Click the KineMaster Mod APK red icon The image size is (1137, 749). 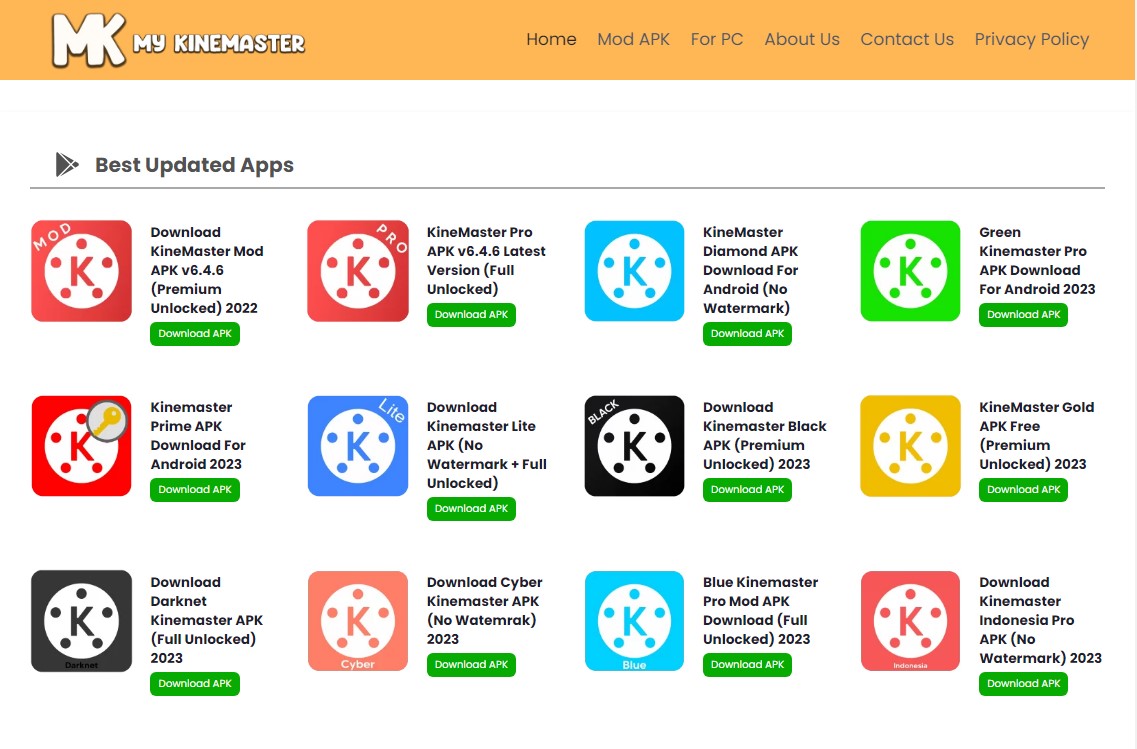81,271
